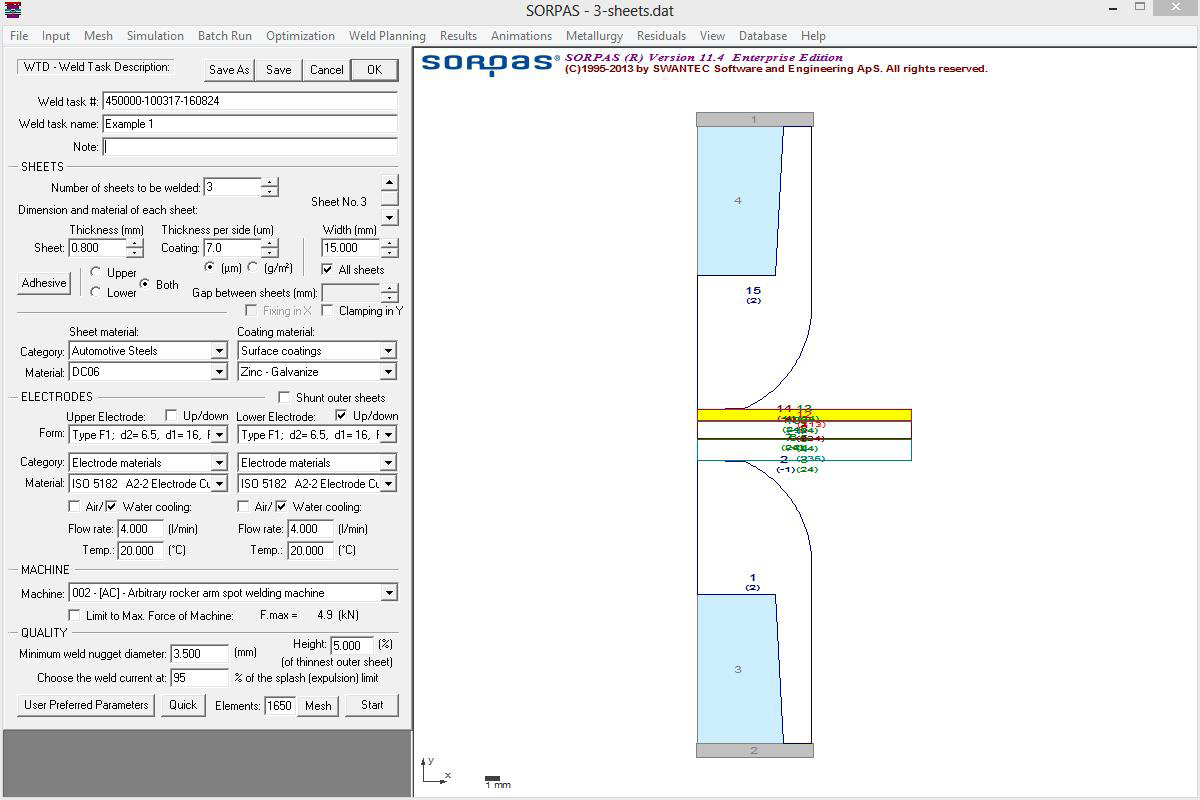The width and height of the screenshot is (1200, 800).
Task: Open the Zinc - Galvanize coating dropdown
Action: (x=388, y=372)
